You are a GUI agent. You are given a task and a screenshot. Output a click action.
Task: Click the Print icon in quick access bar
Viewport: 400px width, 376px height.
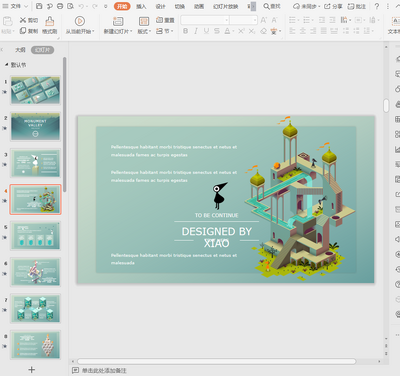point(60,6)
